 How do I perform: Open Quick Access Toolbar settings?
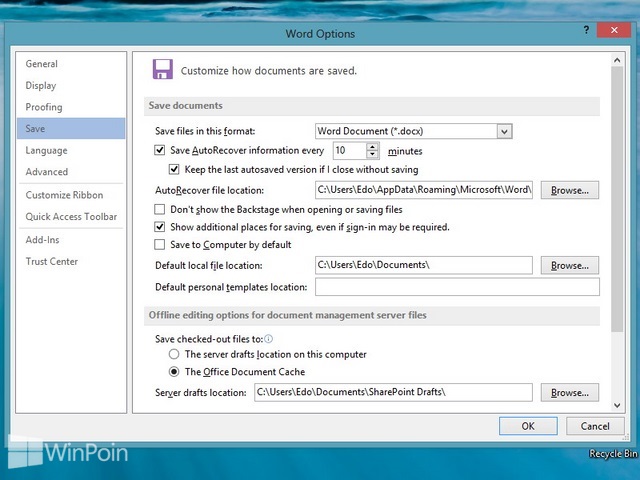[x=71, y=217]
